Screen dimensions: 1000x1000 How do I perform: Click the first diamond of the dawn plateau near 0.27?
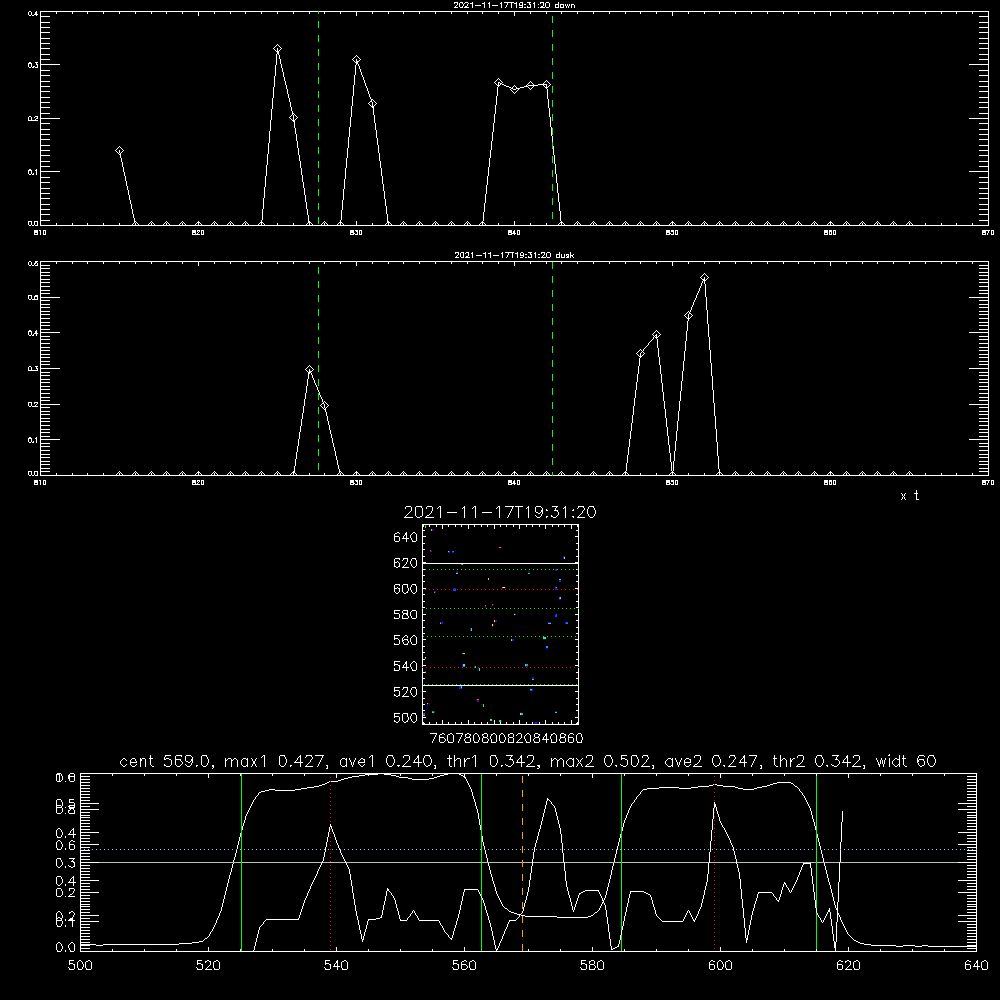point(499,83)
